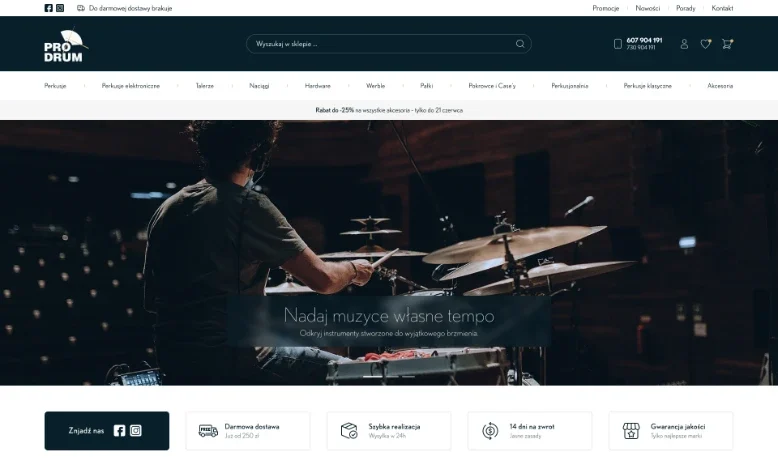
Task: Click Facebook icon in Znajdź nas box
Action: point(119,431)
